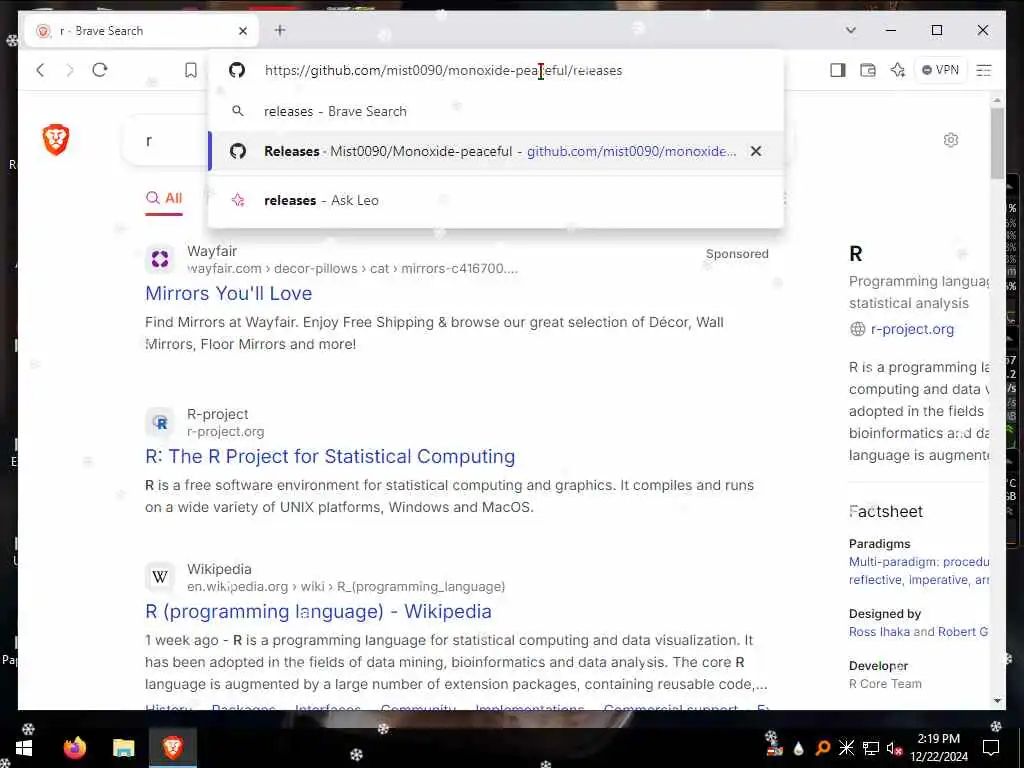
Task: Click the R-project favicon icon
Action: pos(160,423)
